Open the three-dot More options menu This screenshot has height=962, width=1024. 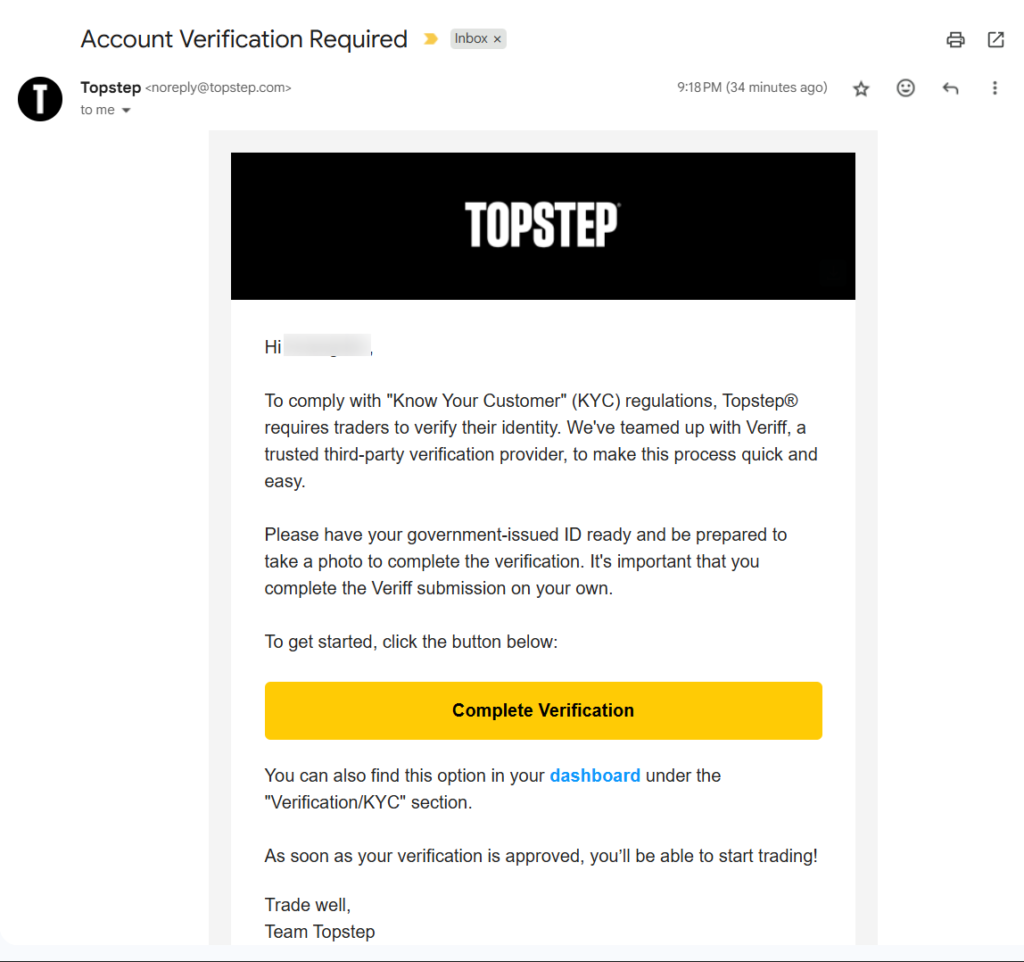coord(994,88)
